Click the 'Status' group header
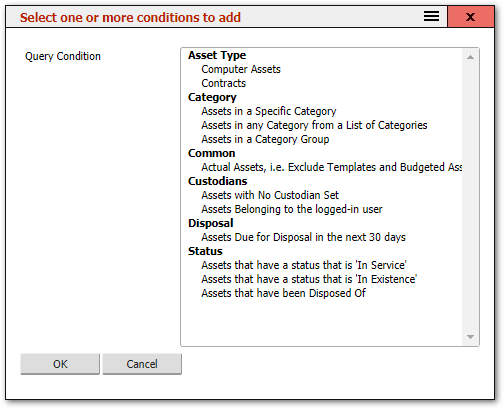504x409 pixels. click(x=205, y=251)
